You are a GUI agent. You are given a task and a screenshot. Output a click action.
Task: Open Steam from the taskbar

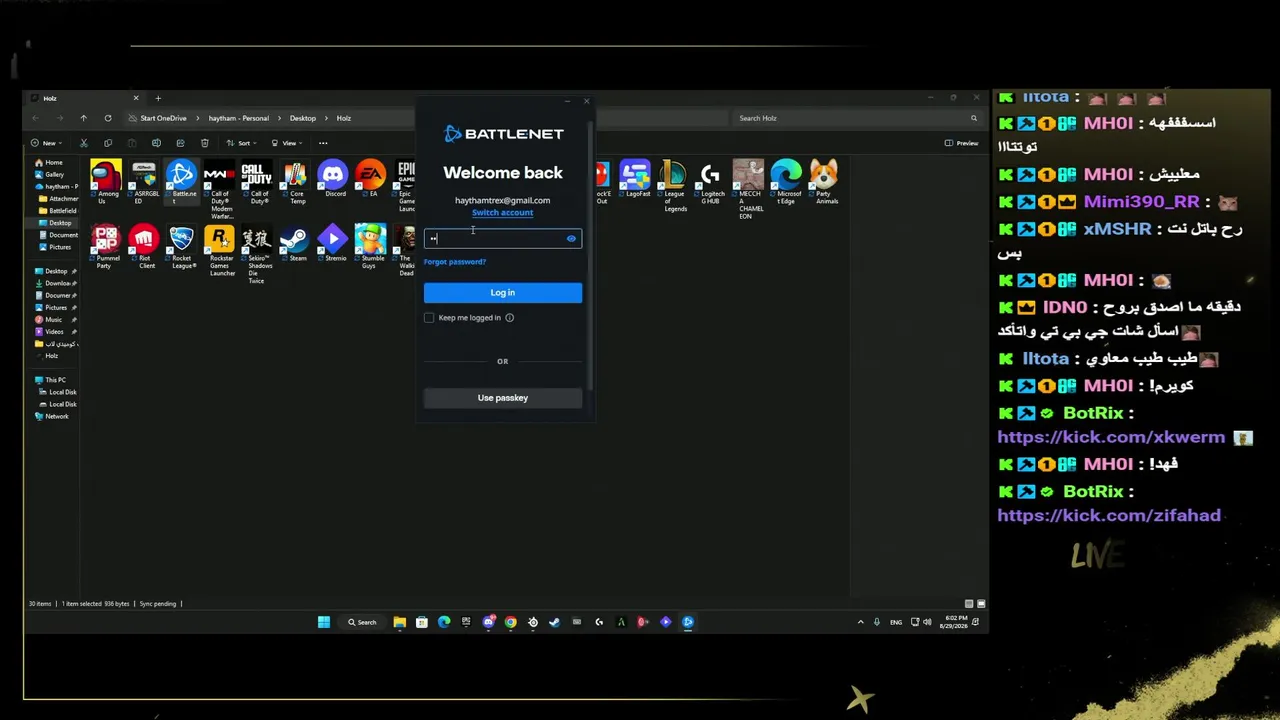click(x=555, y=622)
